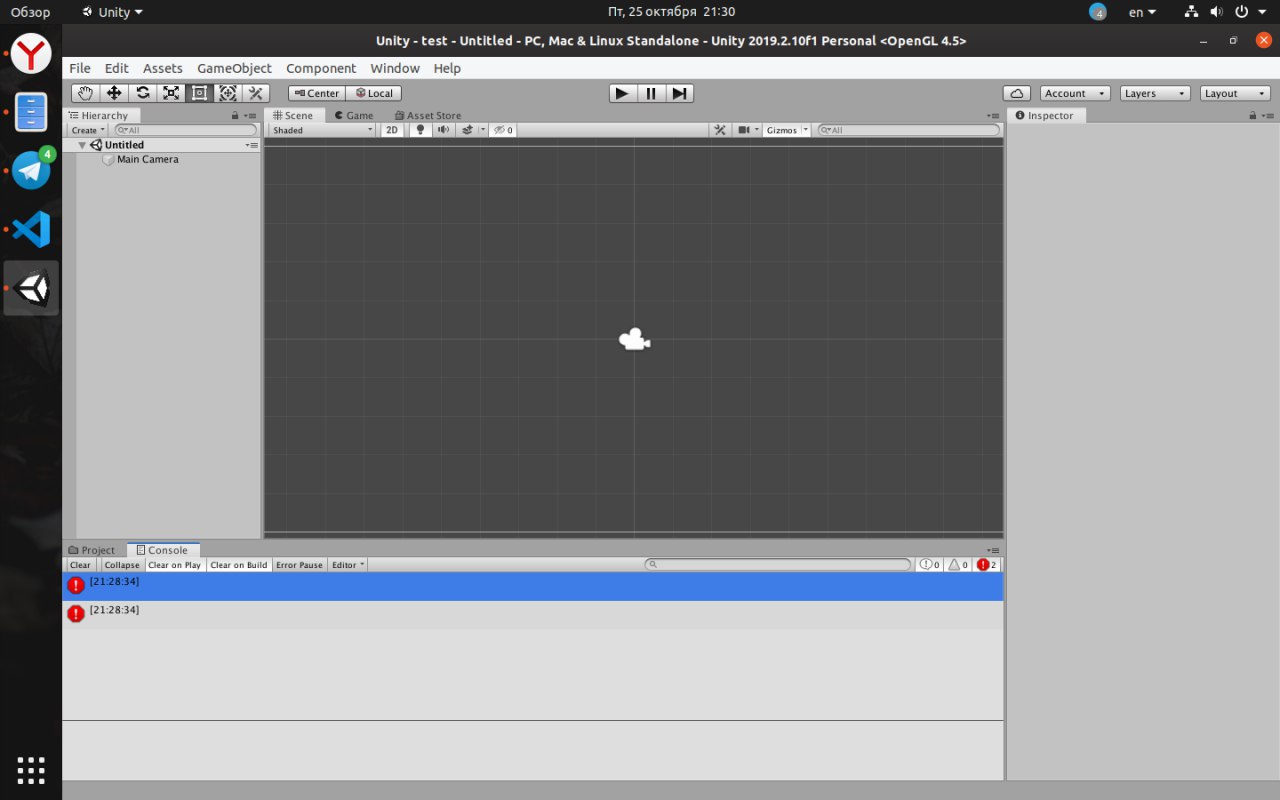Open scene effects dropdown arrow
The image size is (1280, 800).
pos(483,130)
